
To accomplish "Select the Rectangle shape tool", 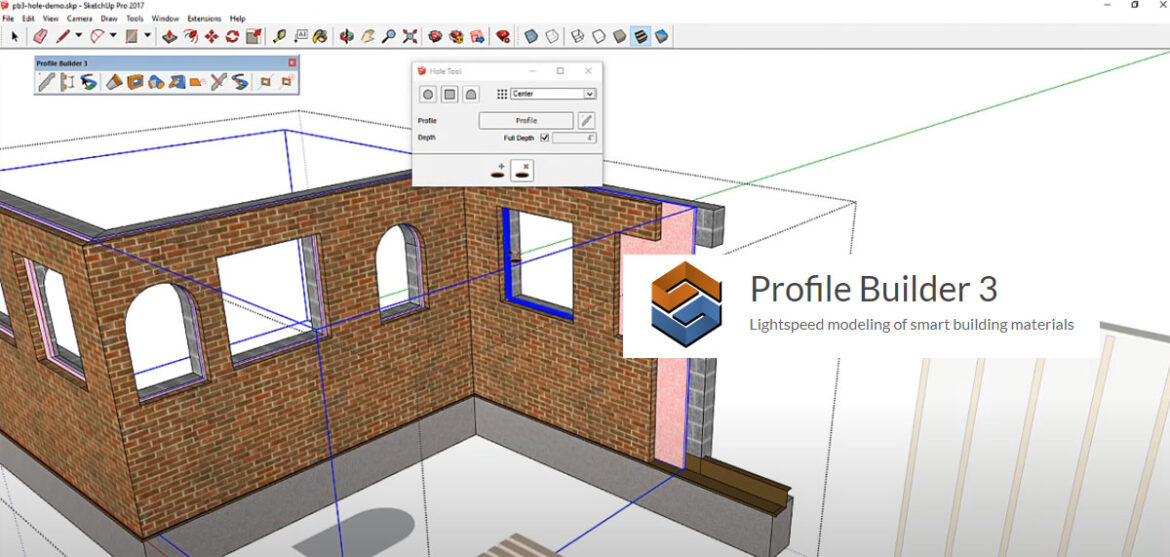I will (131, 36).
